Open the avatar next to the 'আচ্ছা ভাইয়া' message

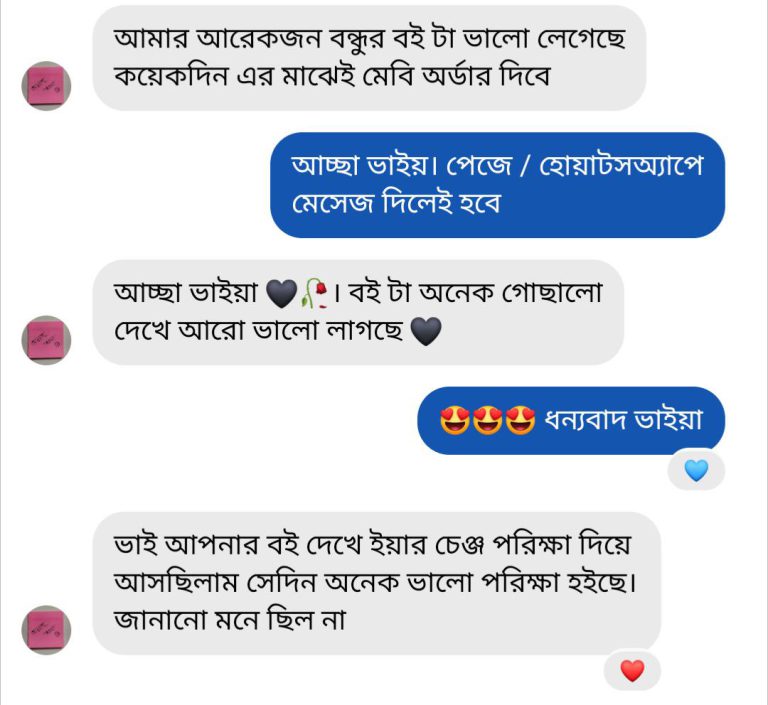click(x=46, y=340)
